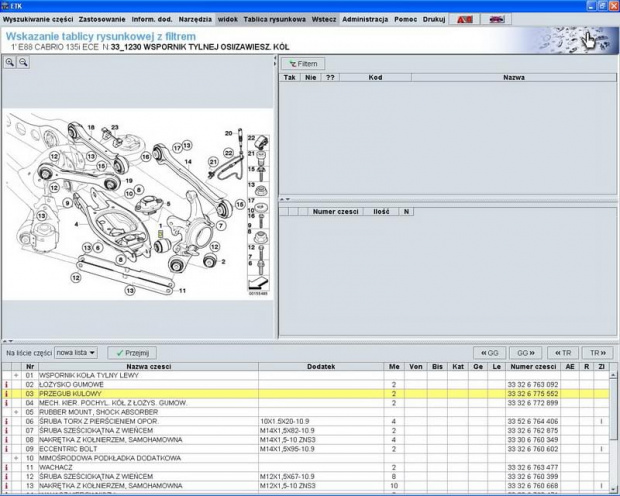Viewport: 620px width, 496px height.
Task: Click the Przejmij button
Action: pyautogui.click(x=132, y=353)
